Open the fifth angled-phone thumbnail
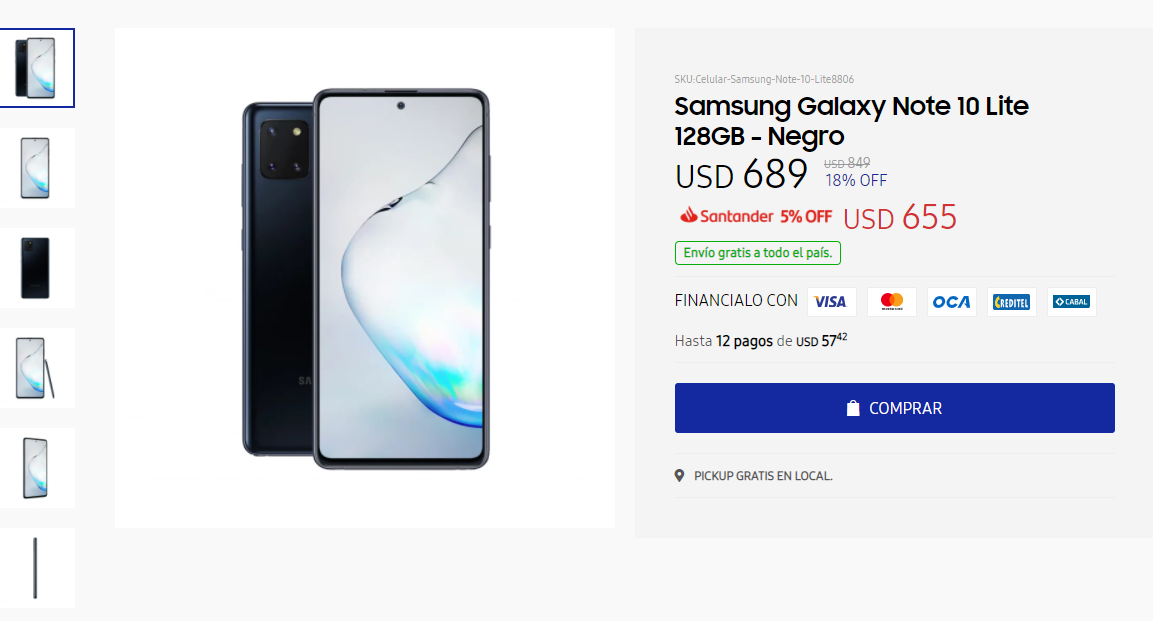Viewport: 1153px width, 621px height. coord(36,468)
